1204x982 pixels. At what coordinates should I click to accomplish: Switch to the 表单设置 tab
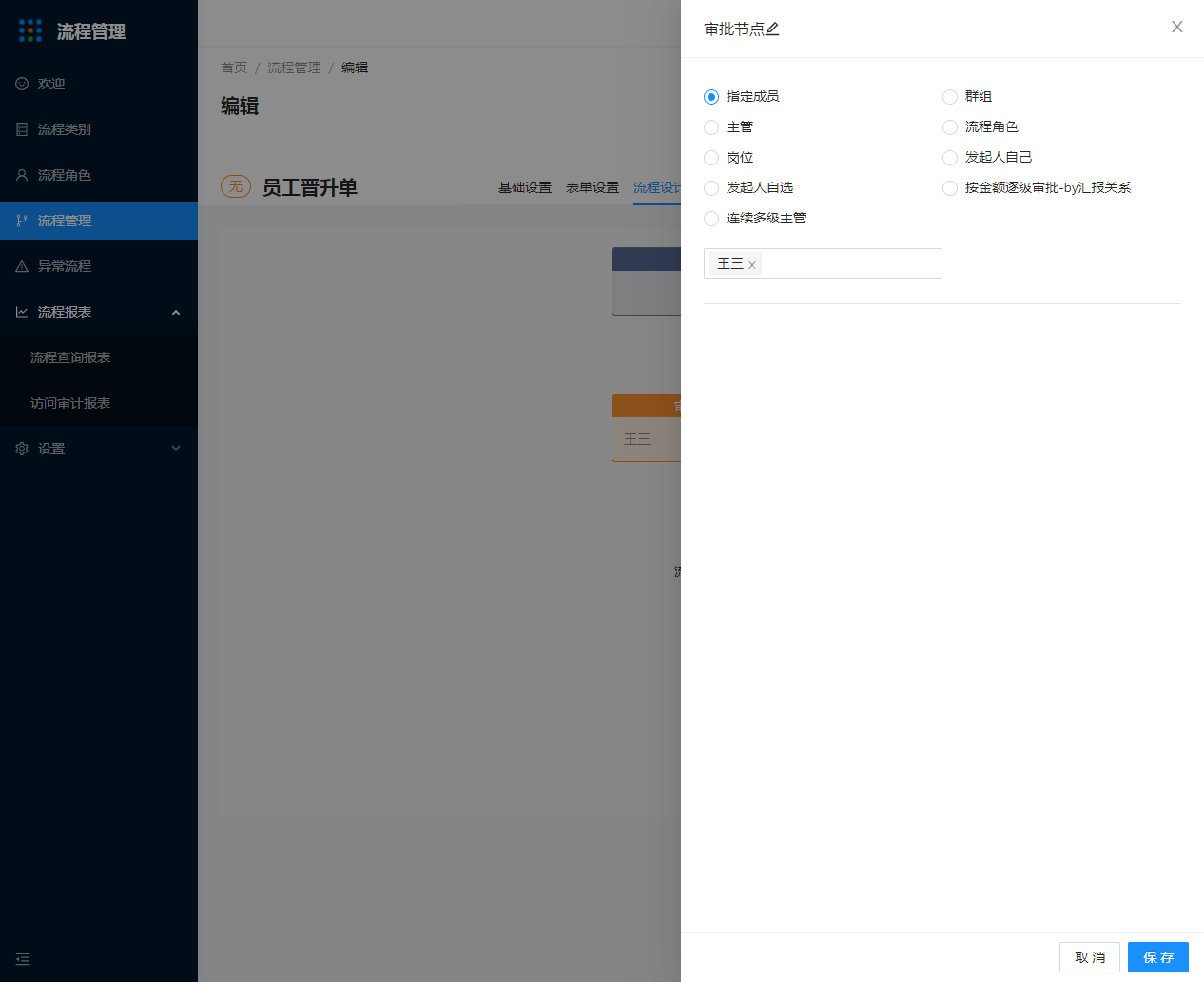point(592,187)
